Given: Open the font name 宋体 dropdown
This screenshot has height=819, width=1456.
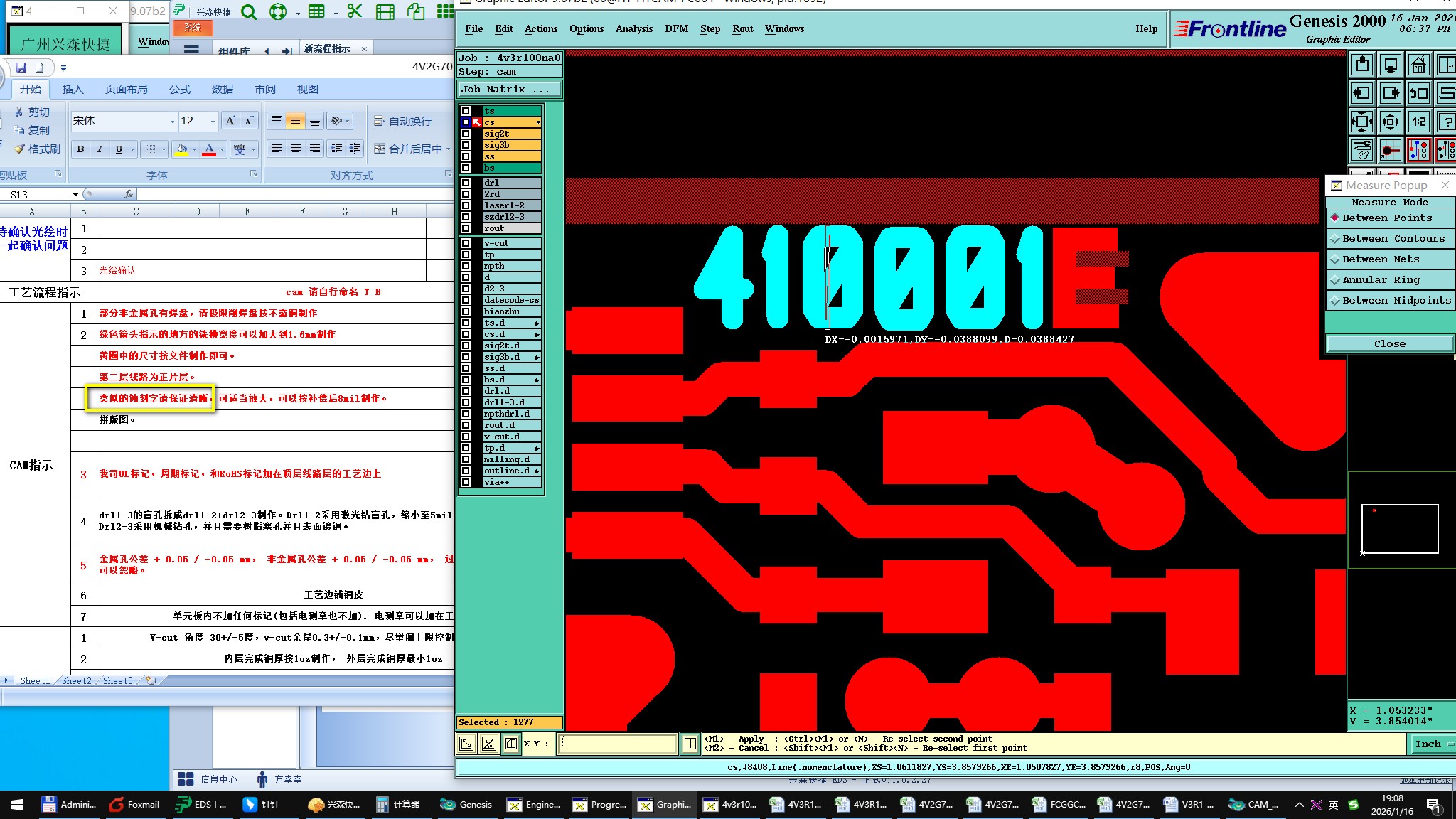Looking at the screenshot, I should pos(171,122).
